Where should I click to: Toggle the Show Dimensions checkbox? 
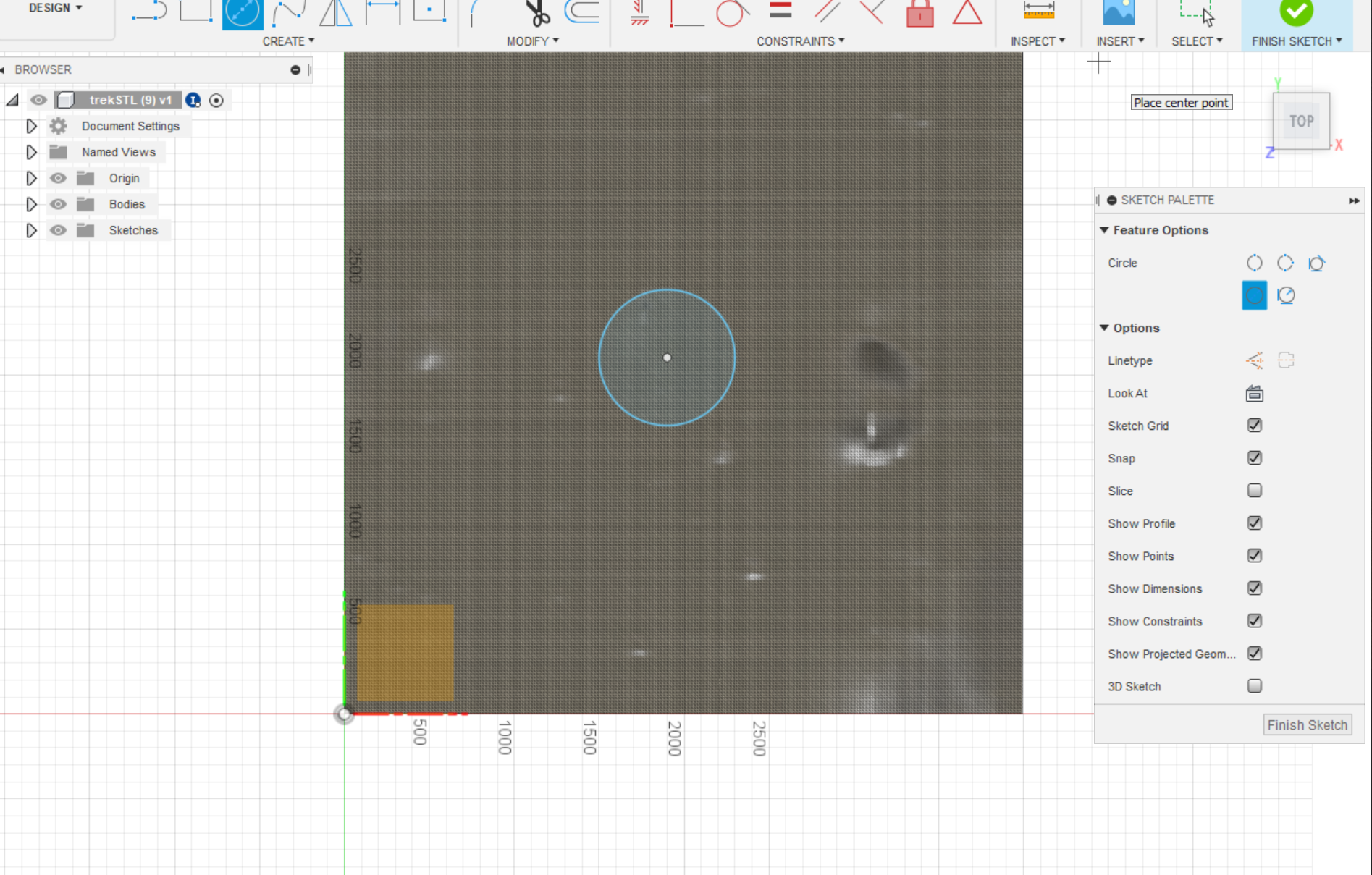(x=1255, y=588)
